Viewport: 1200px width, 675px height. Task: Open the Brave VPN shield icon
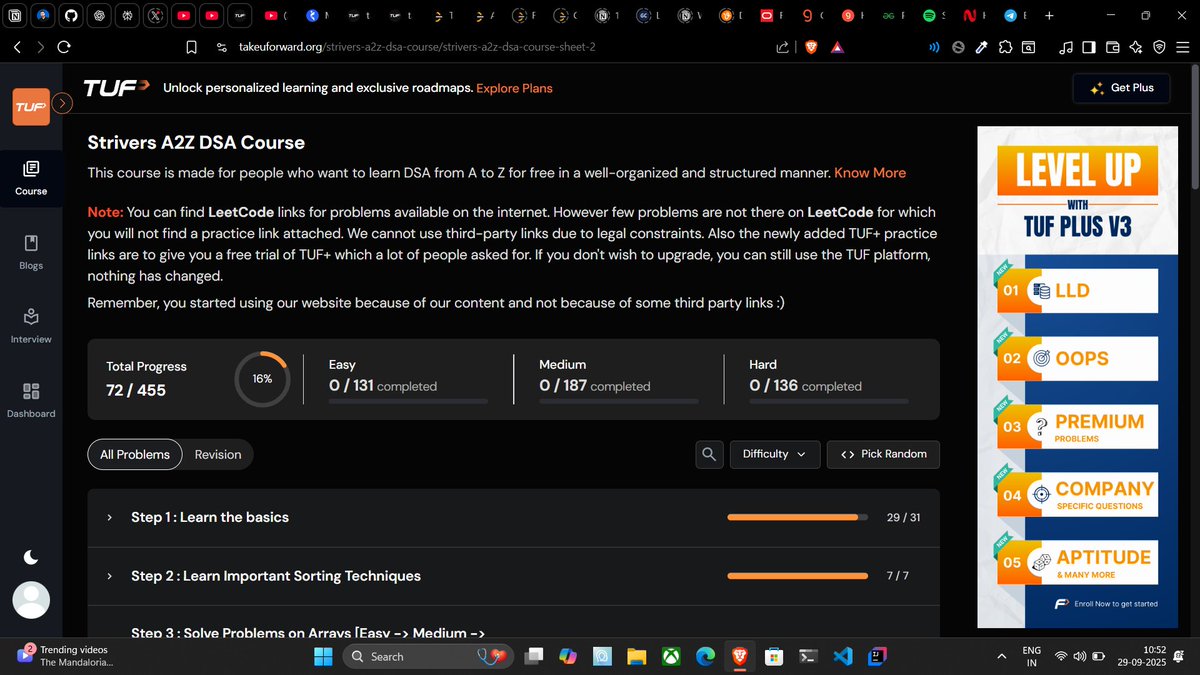tap(1159, 47)
